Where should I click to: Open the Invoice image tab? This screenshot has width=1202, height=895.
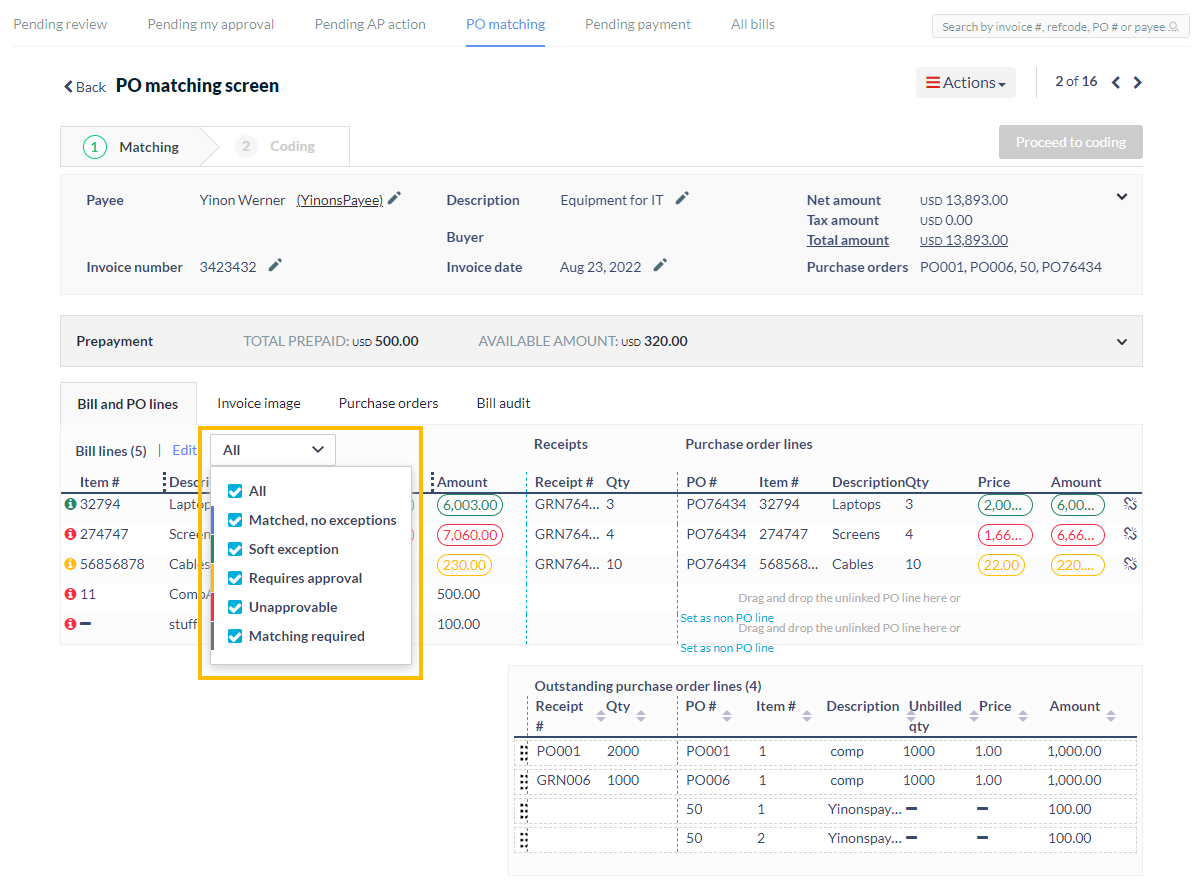[259, 403]
